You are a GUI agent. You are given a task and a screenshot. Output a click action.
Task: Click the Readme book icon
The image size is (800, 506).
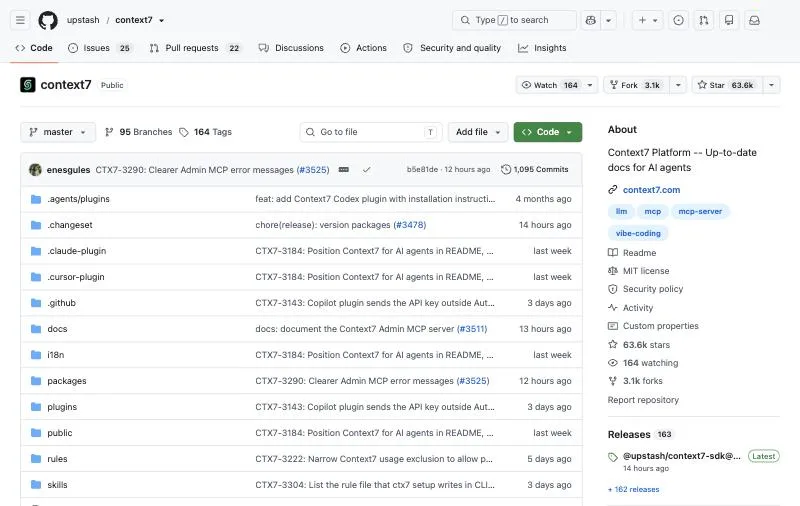pyautogui.click(x=613, y=252)
